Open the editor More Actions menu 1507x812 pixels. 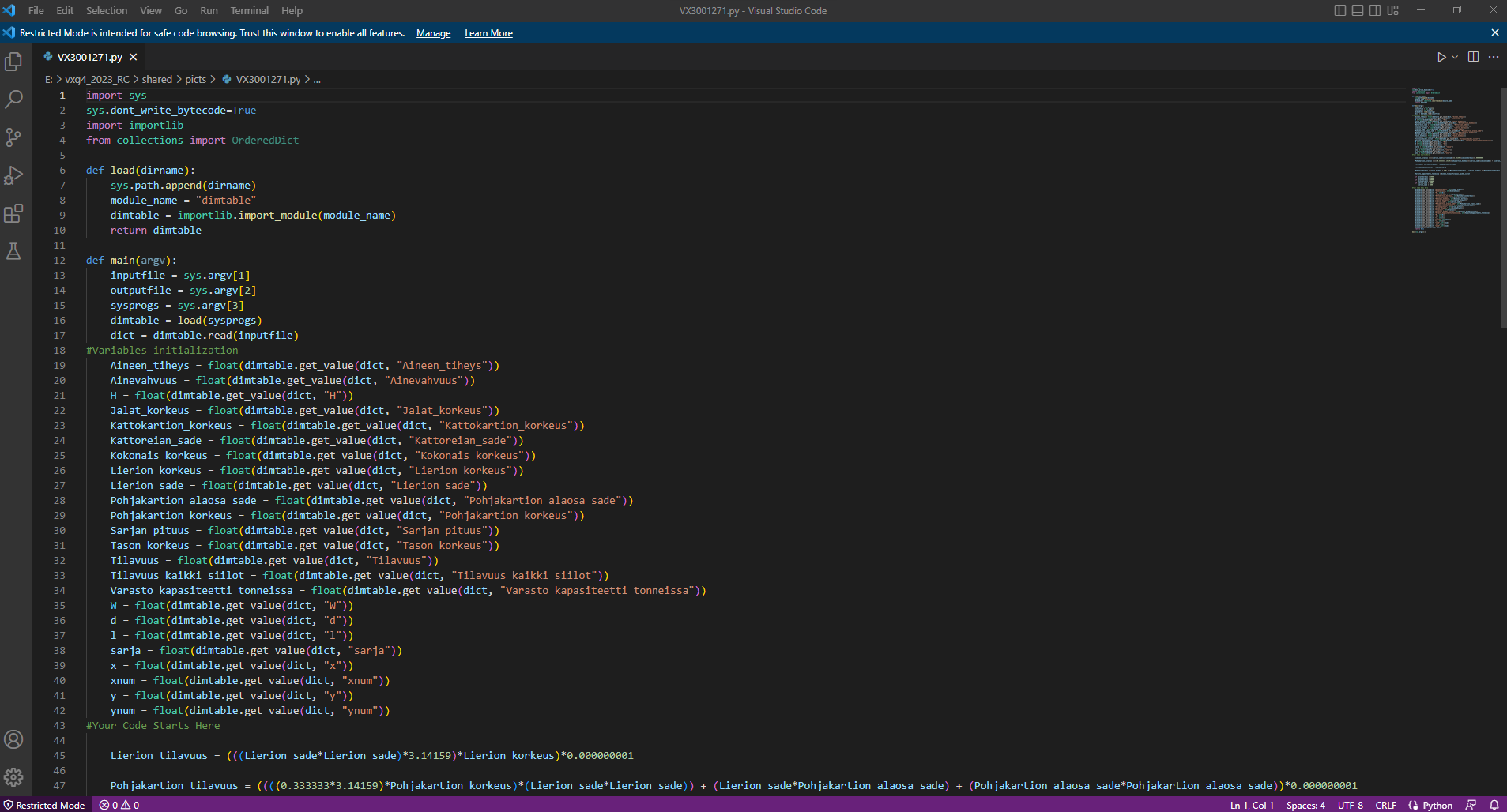click(1493, 57)
